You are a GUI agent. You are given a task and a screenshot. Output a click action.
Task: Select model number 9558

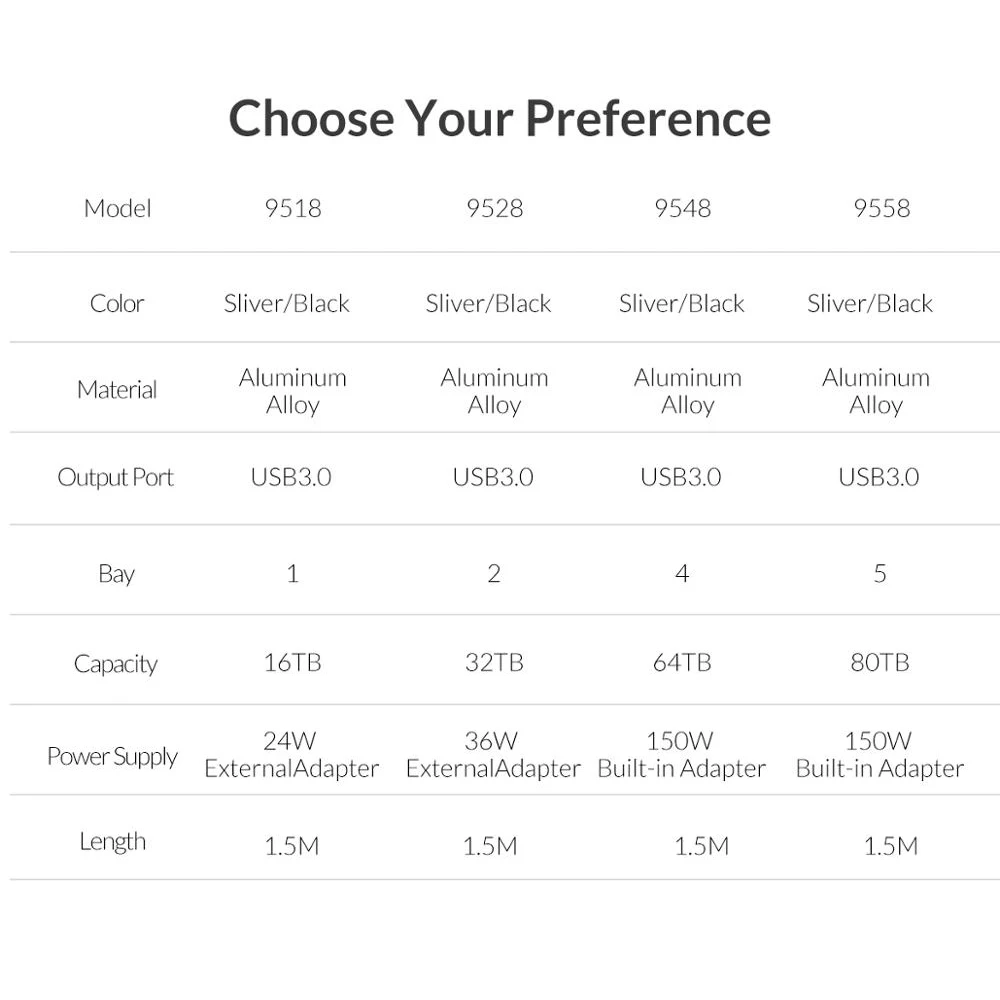tap(881, 208)
